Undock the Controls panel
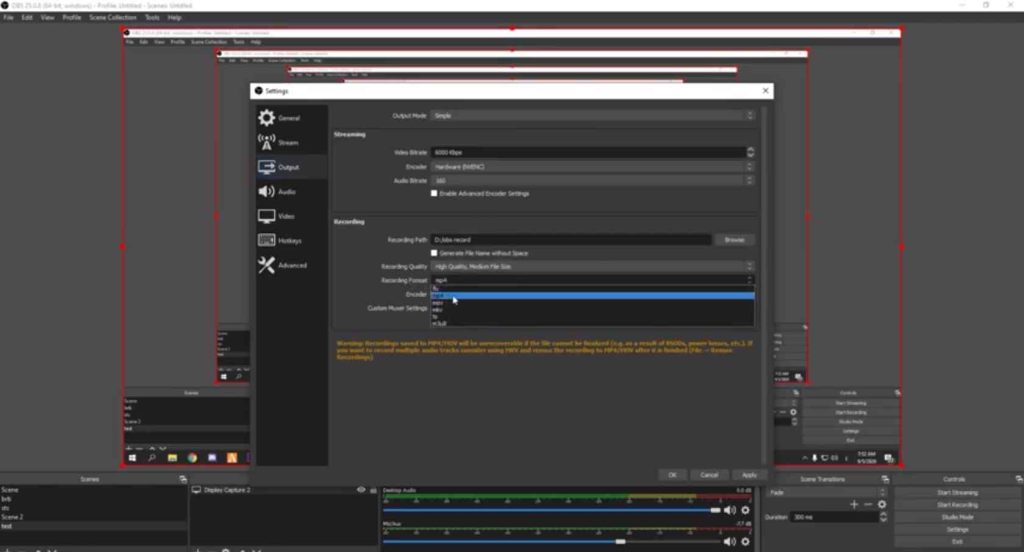Screen dimensions: 1024x552 pos(1019,479)
